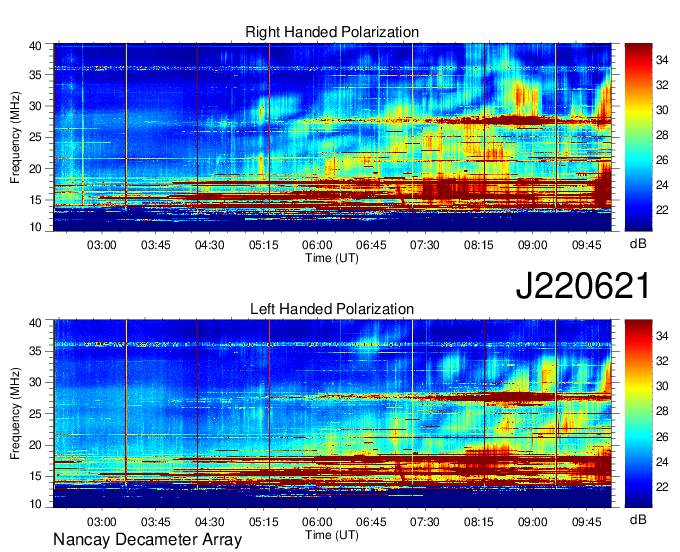Click "Time (UT)" label under Right Handed plot

point(332,258)
